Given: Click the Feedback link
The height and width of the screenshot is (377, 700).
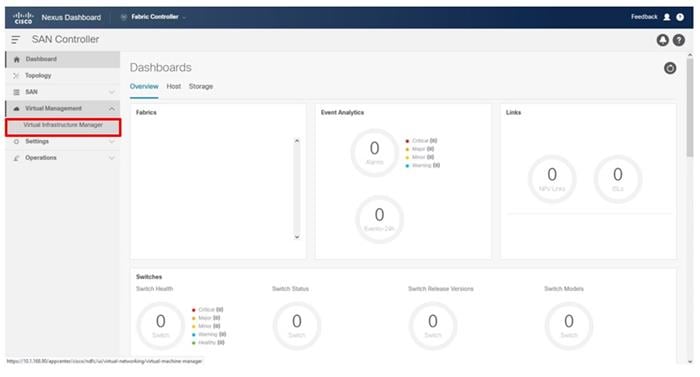Looking at the screenshot, I should click(644, 17).
